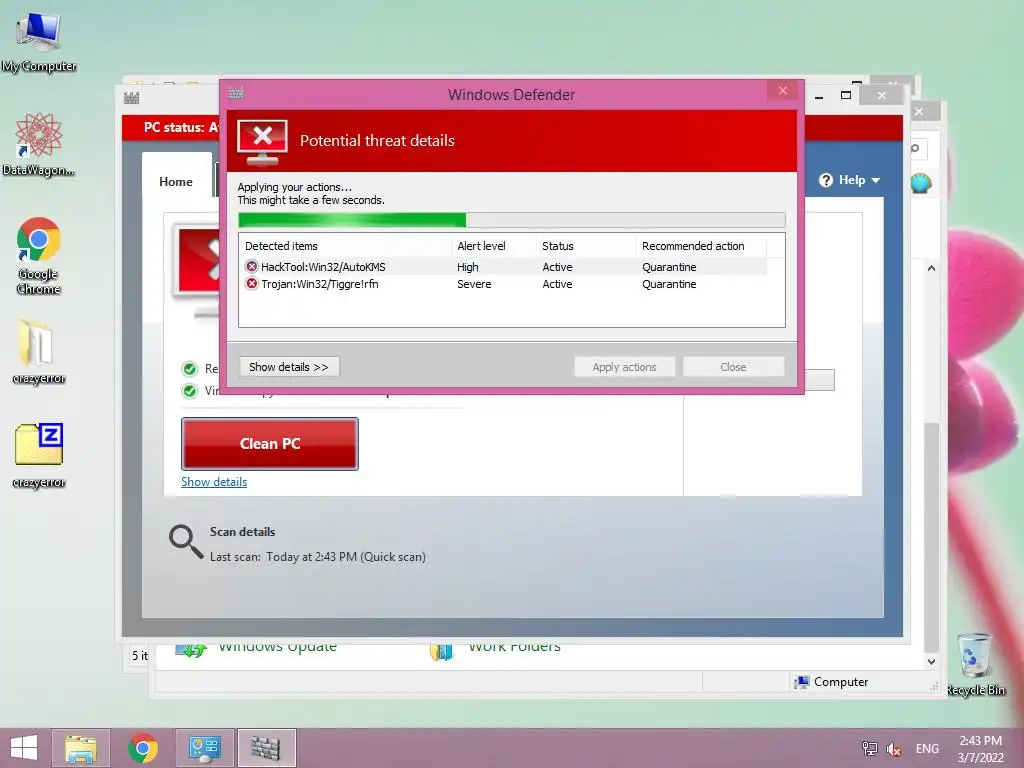Click the scan details magnifier icon

pos(186,542)
